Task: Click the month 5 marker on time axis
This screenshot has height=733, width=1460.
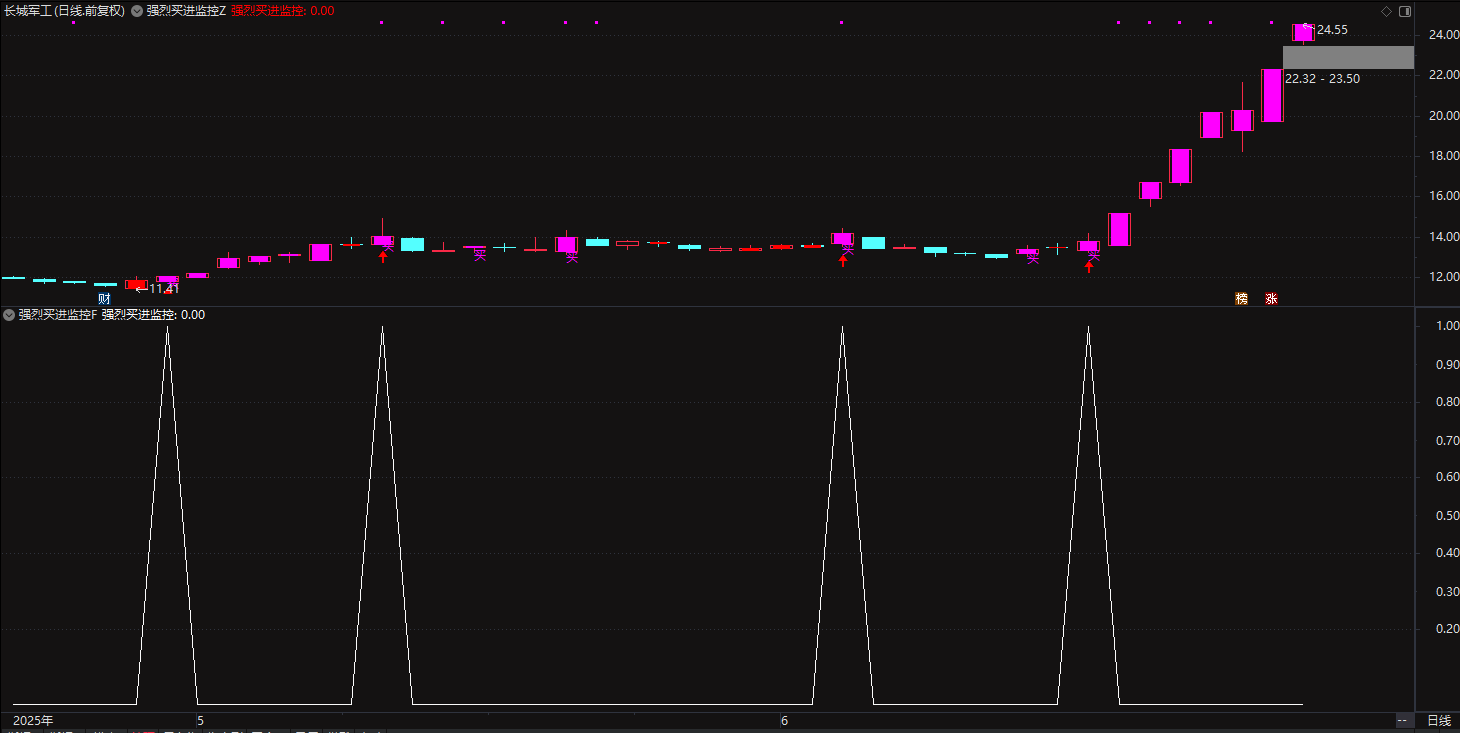Action: click(x=200, y=720)
